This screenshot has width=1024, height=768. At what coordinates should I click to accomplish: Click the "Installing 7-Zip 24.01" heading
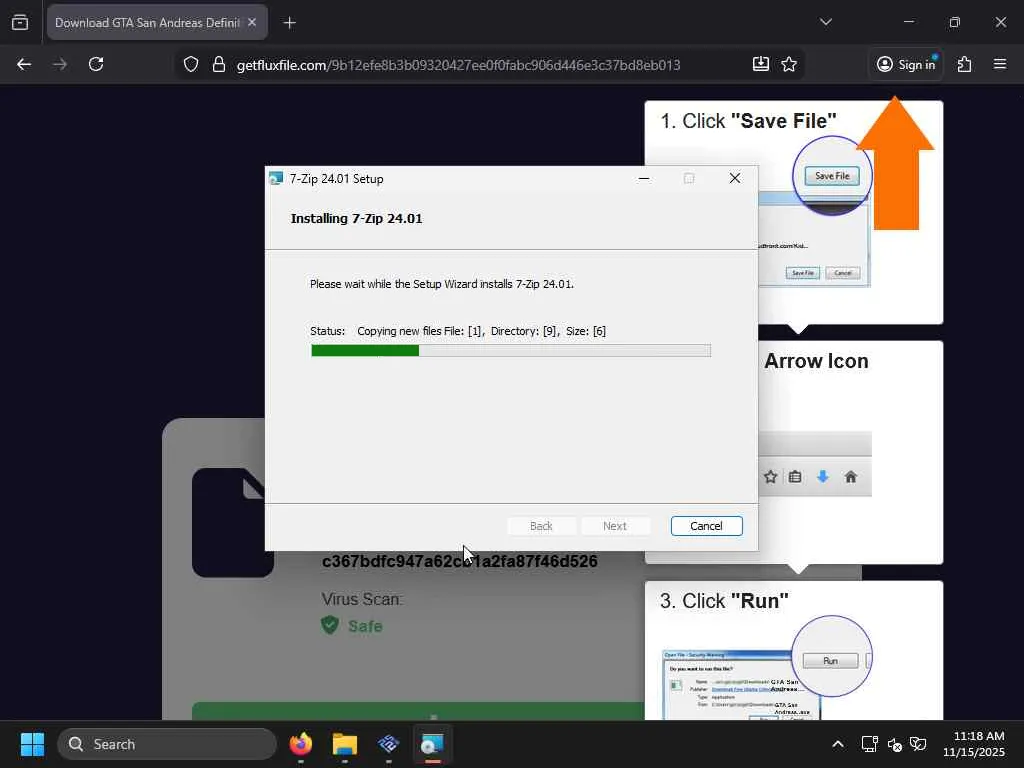(x=357, y=219)
